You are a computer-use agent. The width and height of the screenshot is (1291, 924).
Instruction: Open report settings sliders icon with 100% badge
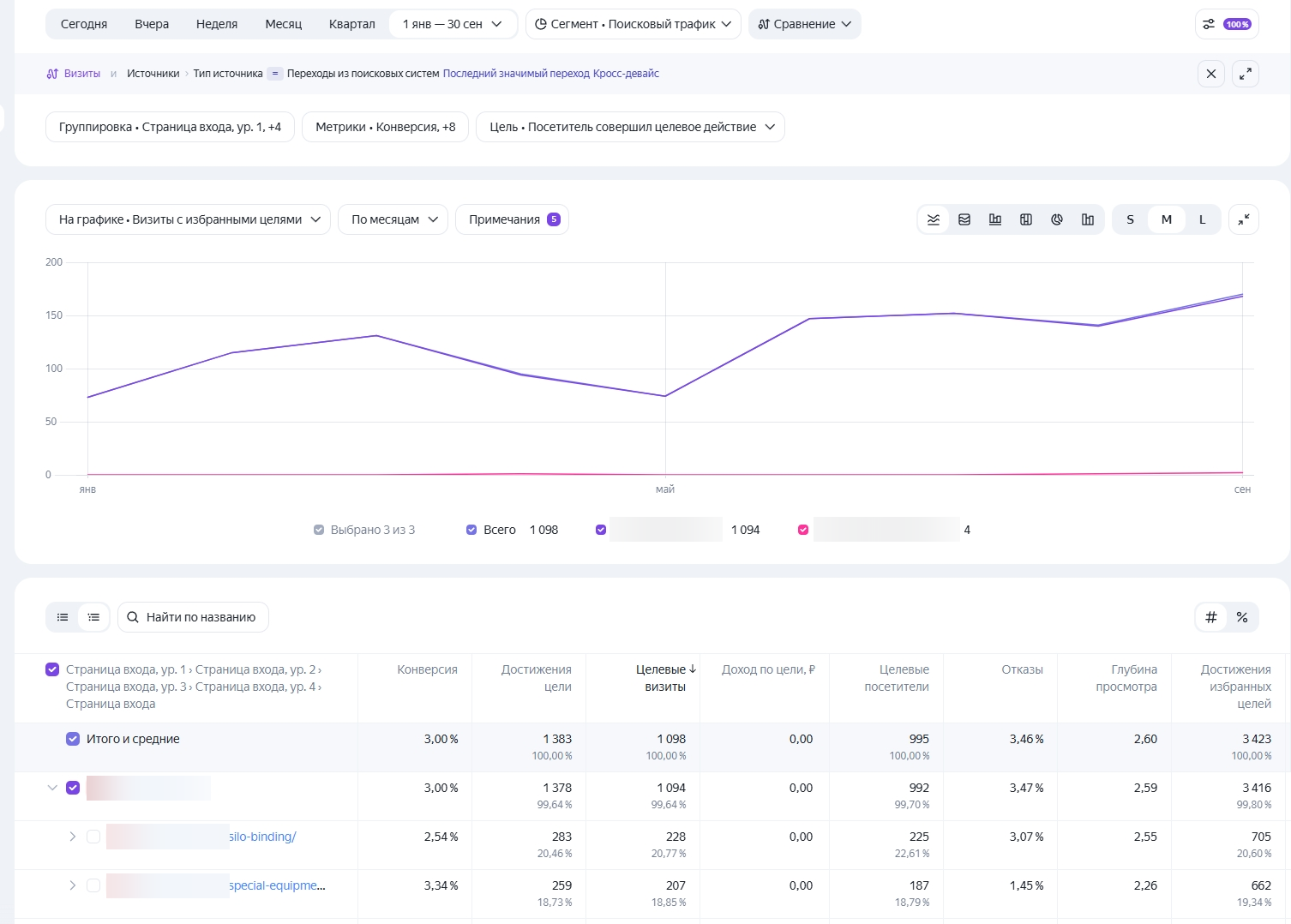tap(1227, 24)
